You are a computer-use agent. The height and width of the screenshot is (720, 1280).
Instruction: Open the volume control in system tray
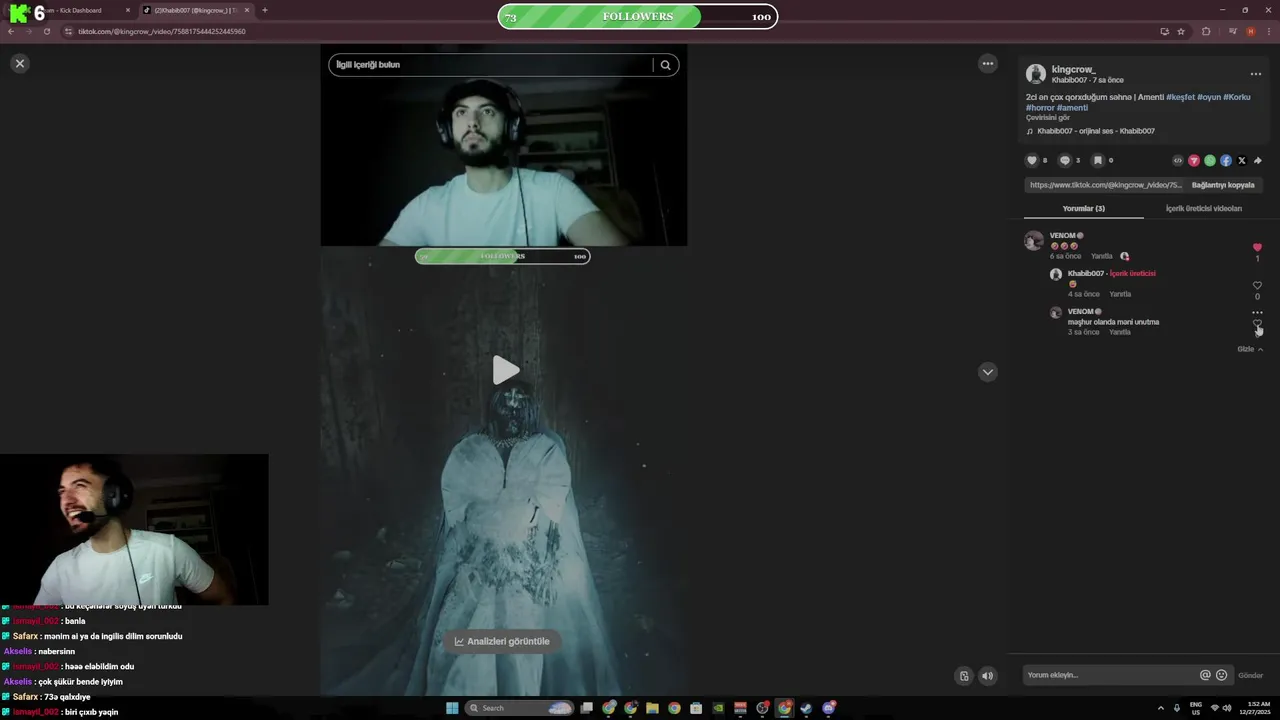[x=1226, y=708]
